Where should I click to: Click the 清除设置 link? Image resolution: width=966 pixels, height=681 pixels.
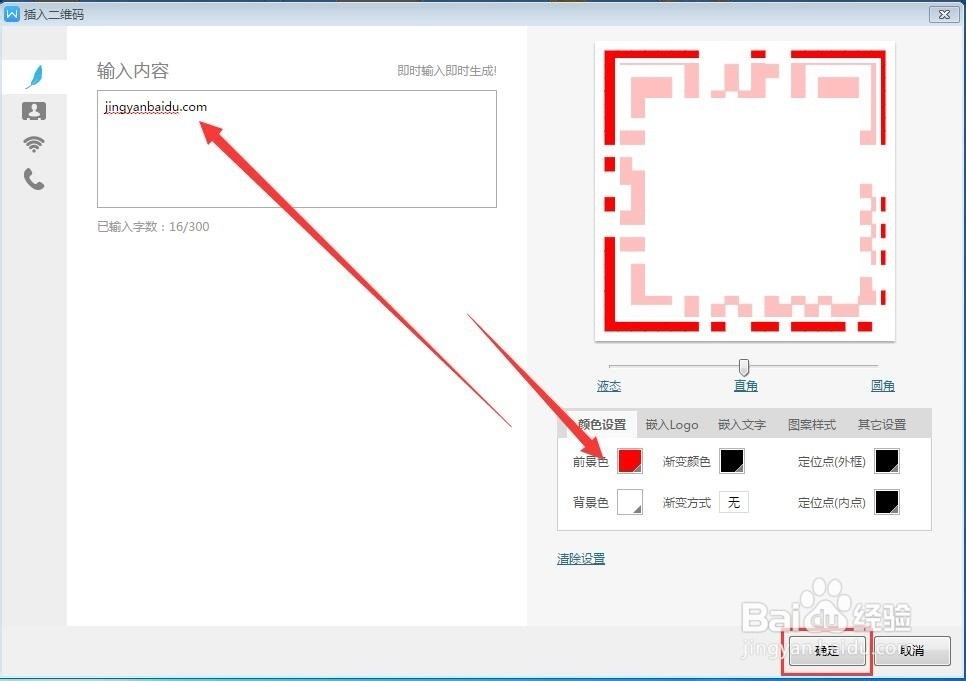581,558
